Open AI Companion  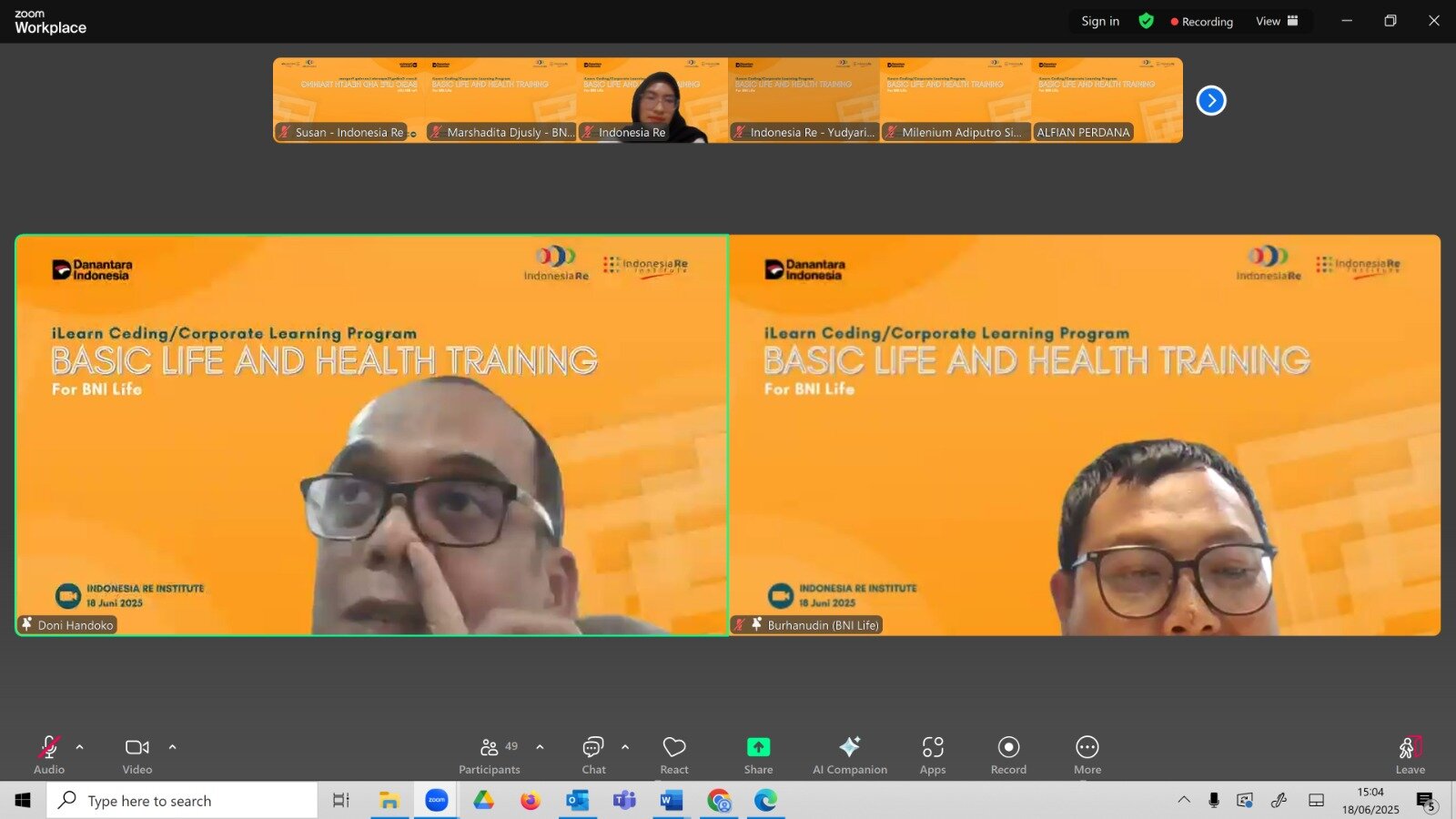850,755
